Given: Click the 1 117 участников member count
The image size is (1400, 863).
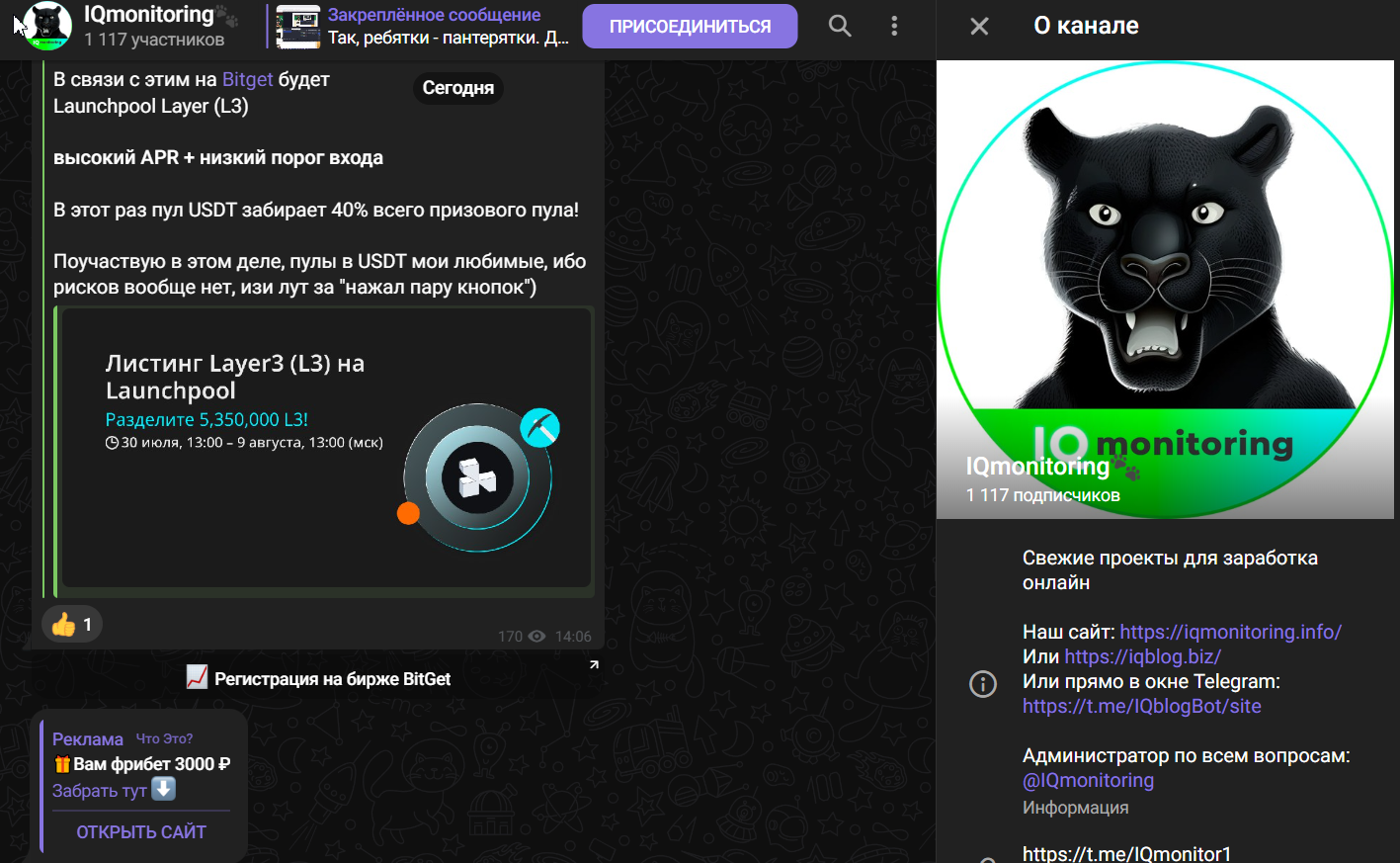Looking at the screenshot, I should click(154, 40).
